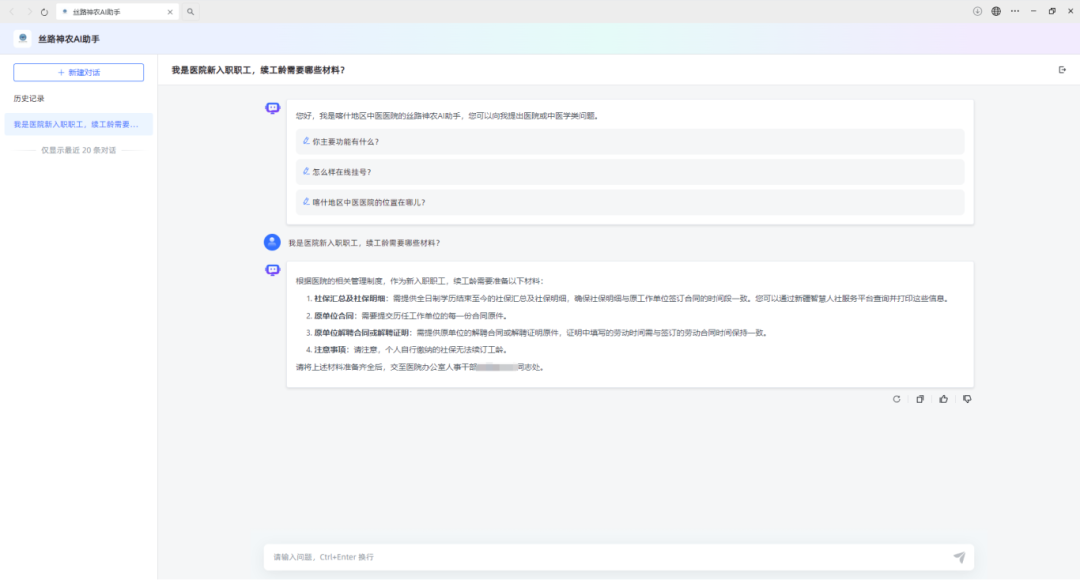This screenshot has height=580, width=1080.
Task: Open the history conversation about 续工龄
Action: coord(78,125)
